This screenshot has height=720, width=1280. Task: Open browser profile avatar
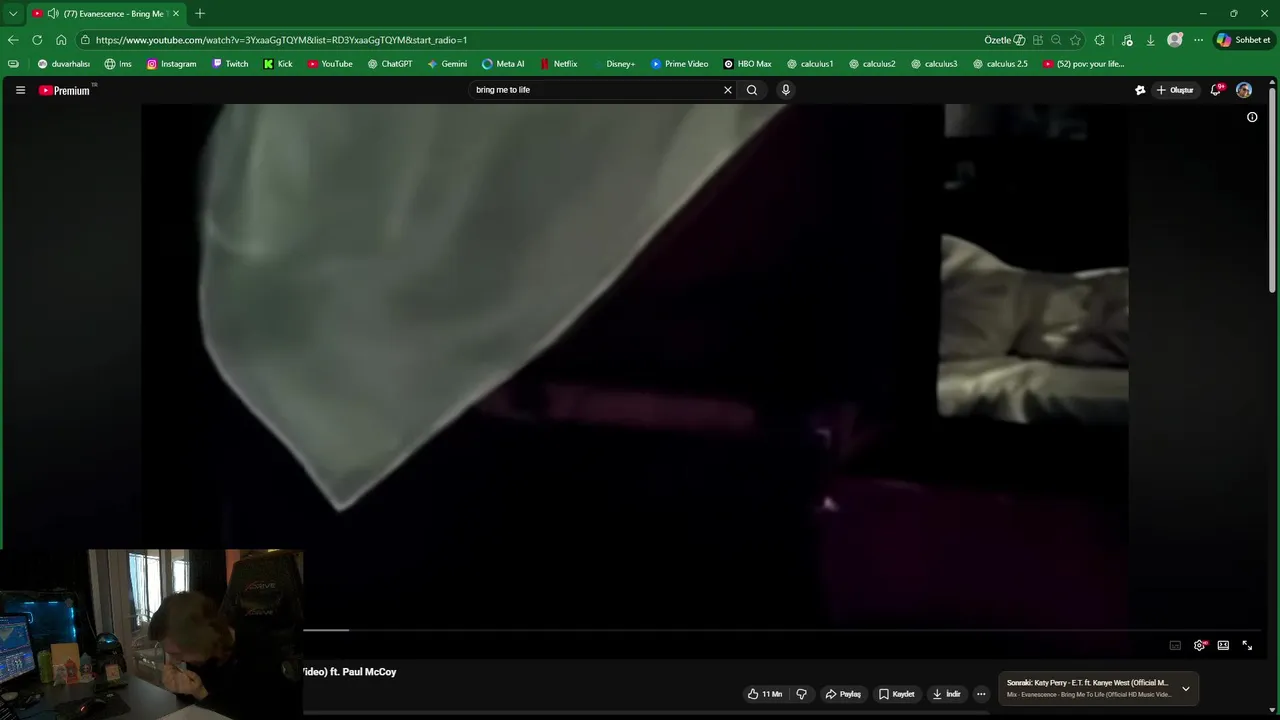coord(1175,40)
